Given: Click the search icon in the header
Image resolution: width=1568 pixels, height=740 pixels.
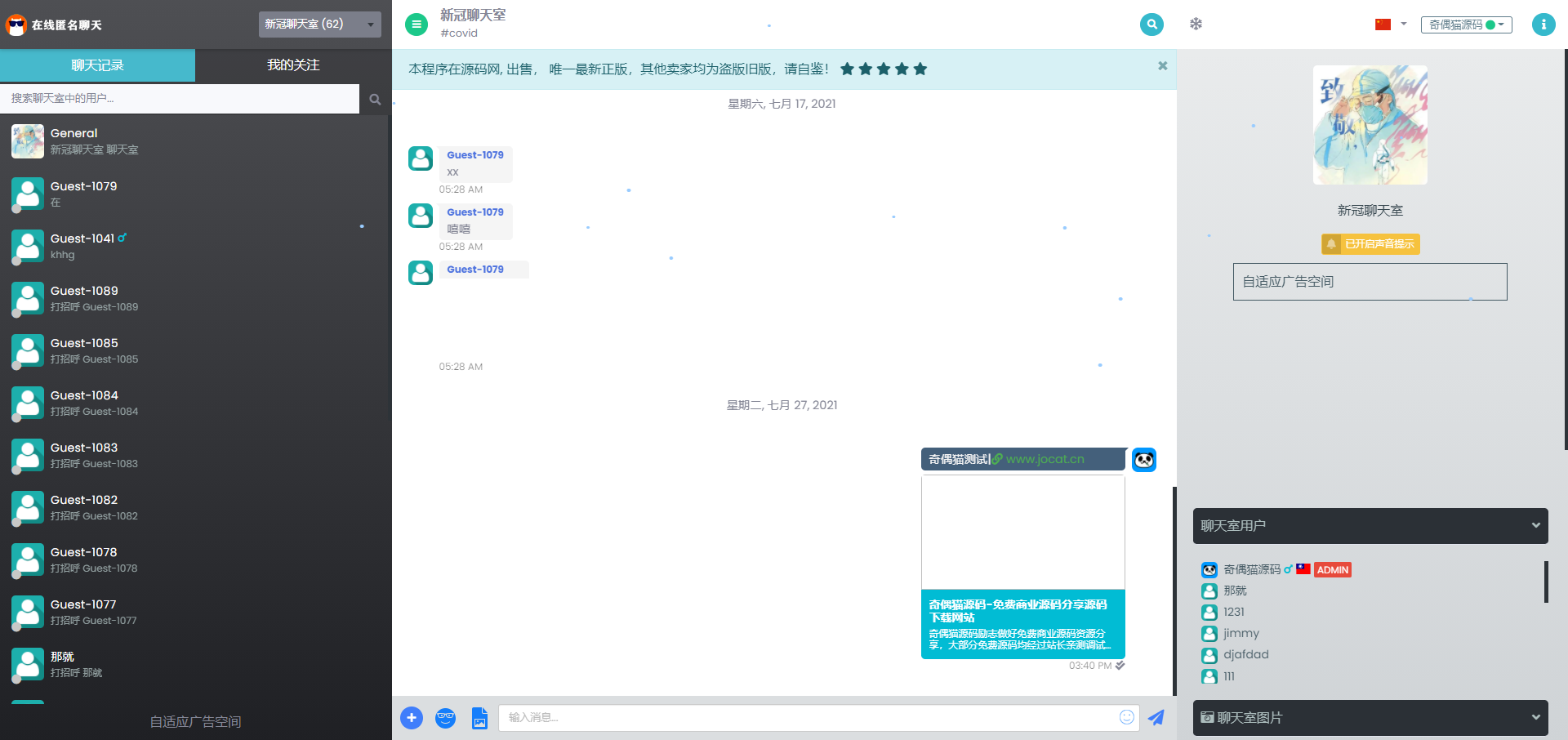Looking at the screenshot, I should 1151,25.
